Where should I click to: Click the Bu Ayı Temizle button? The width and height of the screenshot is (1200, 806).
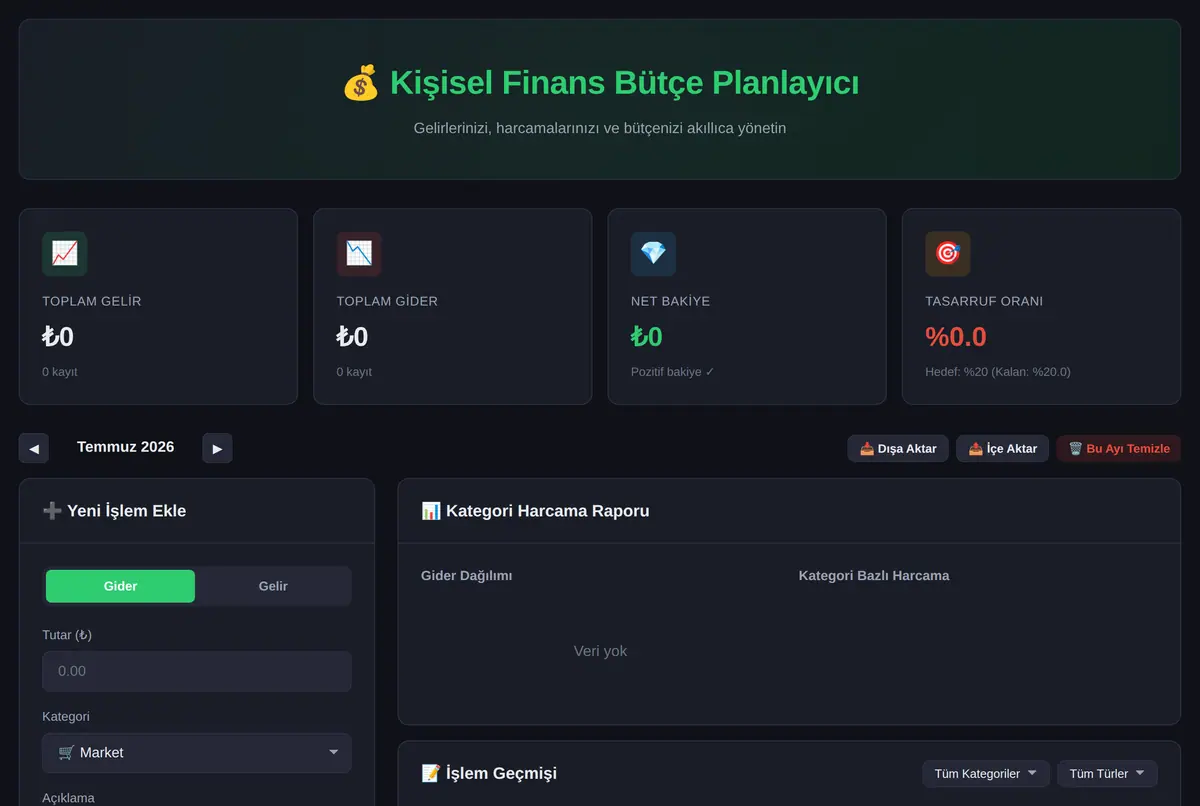[x=1119, y=448]
